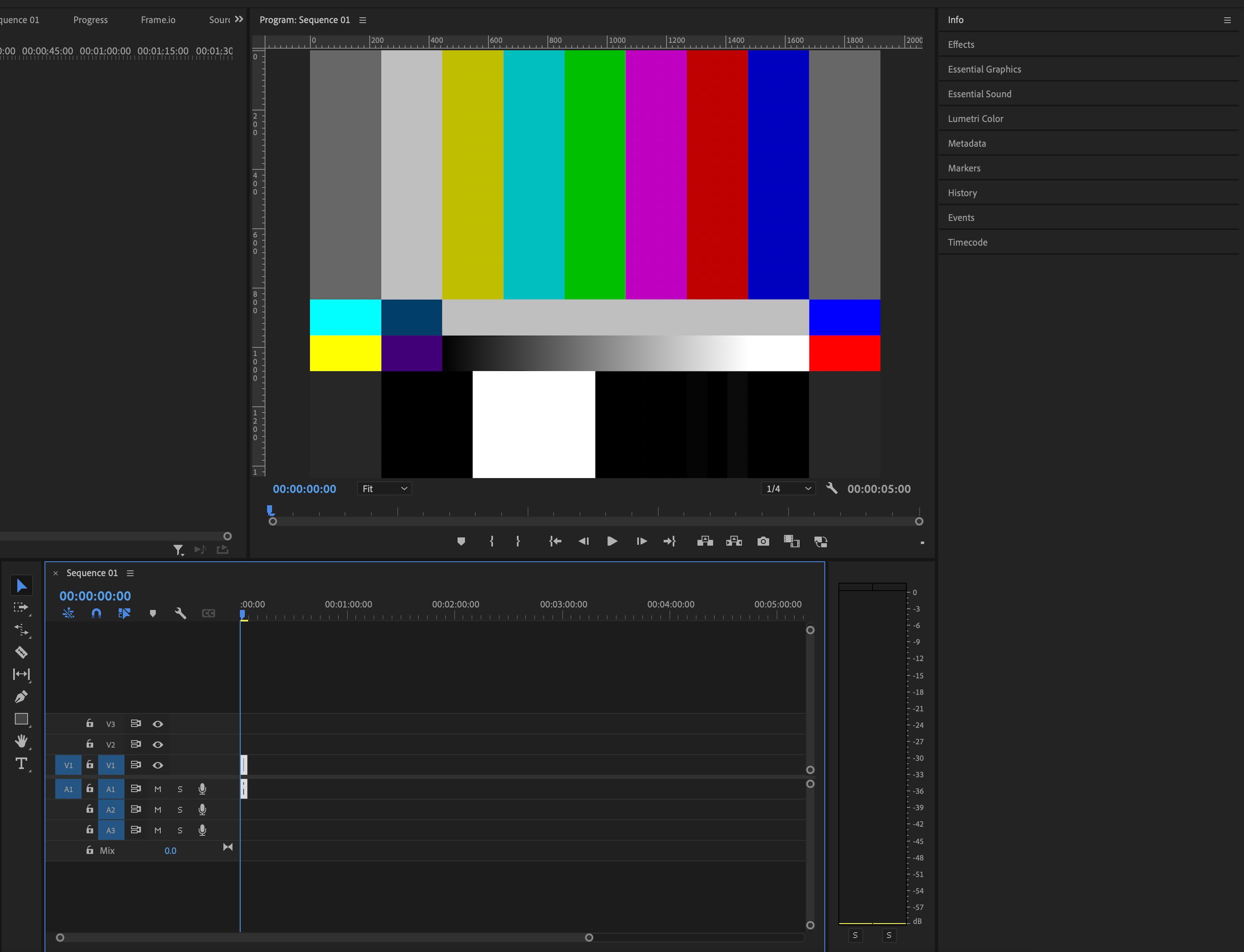Click the Add Marker button in Program monitor
The image size is (1244, 952).
click(461, 541)
